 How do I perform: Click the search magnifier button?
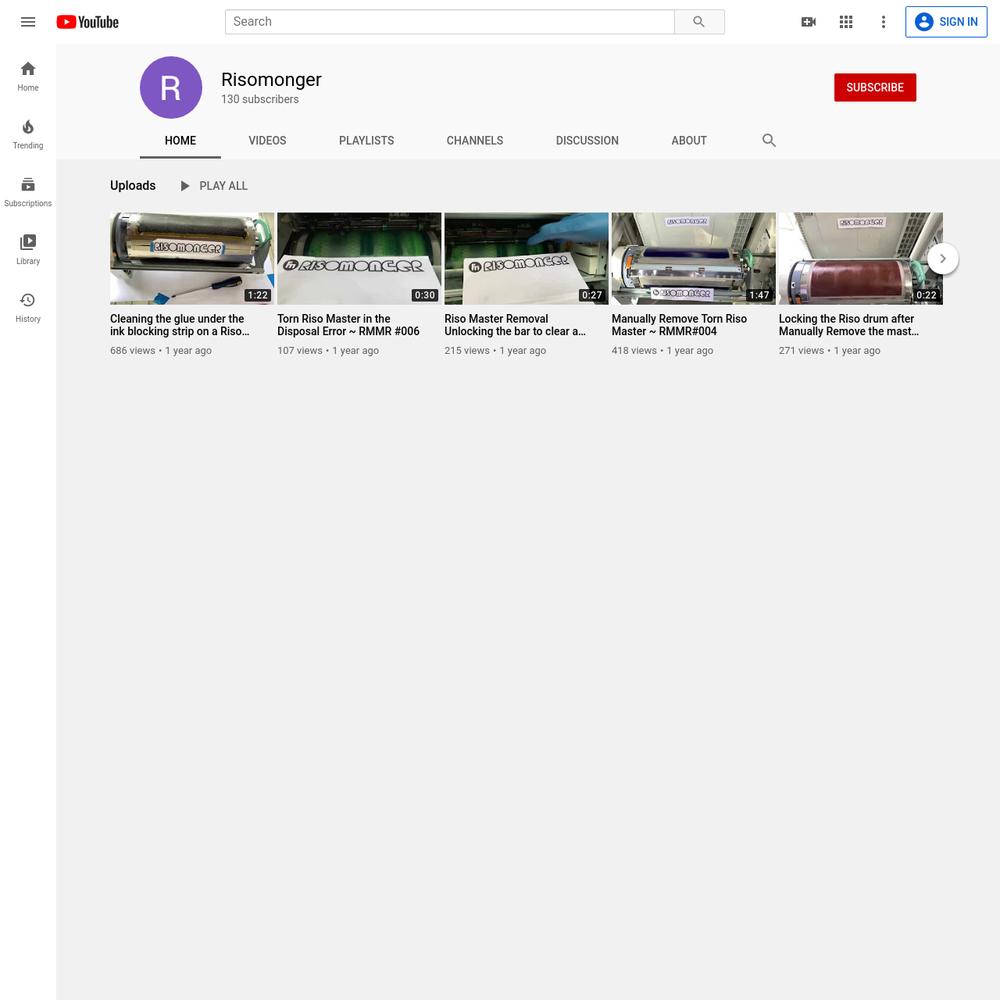point(699,22)
